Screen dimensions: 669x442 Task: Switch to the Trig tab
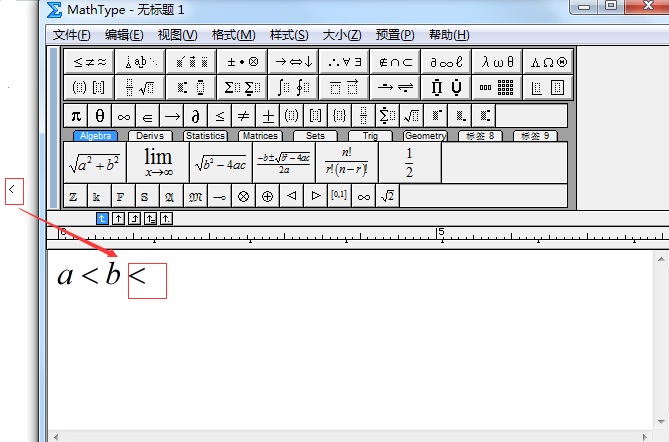pos(370,136)
